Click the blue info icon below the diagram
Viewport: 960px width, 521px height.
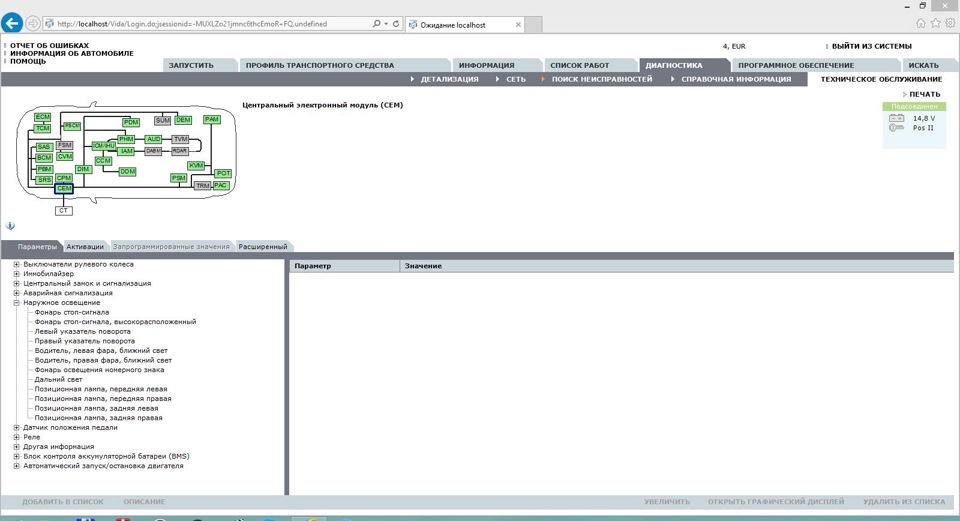(x=10, y=227)
